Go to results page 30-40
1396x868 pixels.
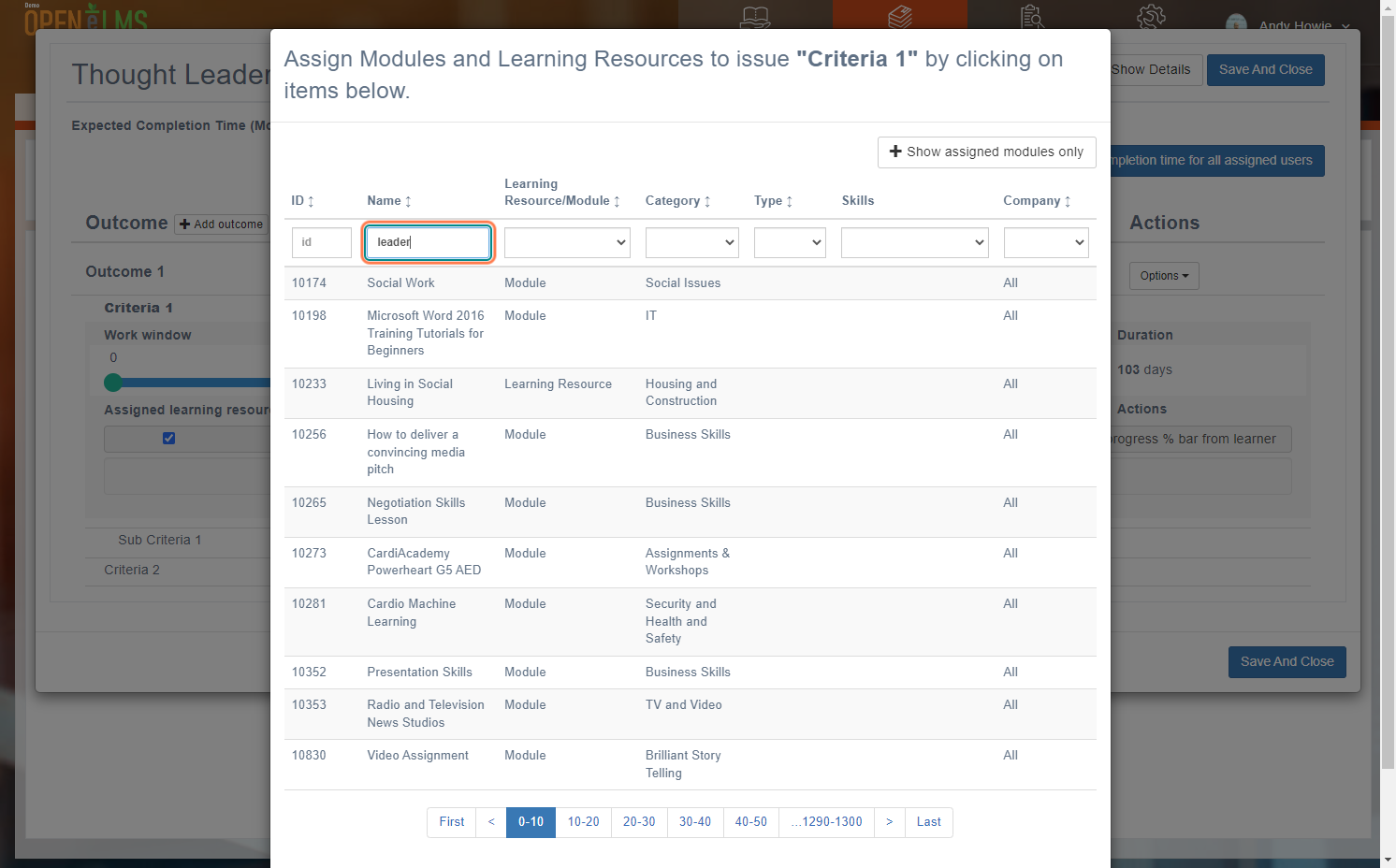695,822
